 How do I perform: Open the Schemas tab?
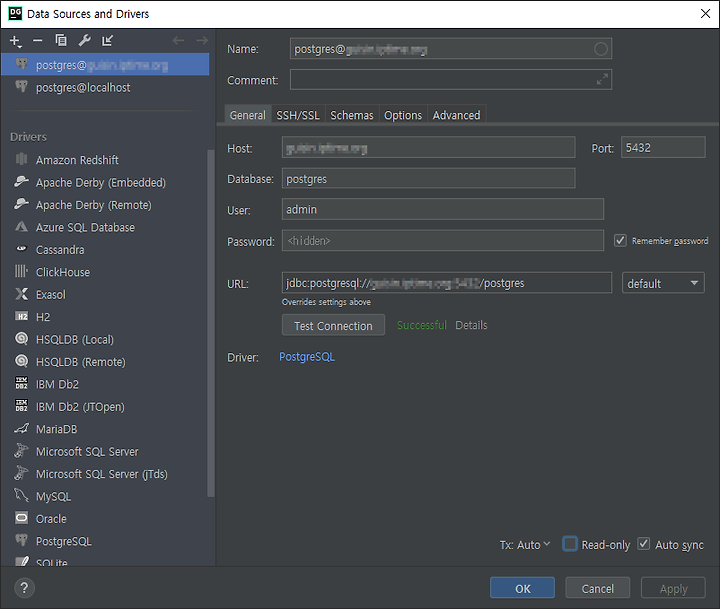click(x=352, y=115)
